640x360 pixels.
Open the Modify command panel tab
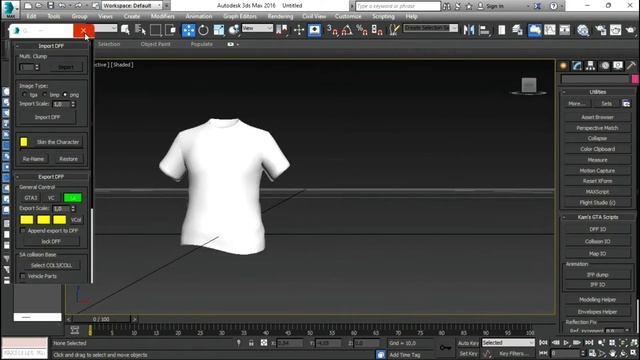pyautogui.click(x=577, y=66)
